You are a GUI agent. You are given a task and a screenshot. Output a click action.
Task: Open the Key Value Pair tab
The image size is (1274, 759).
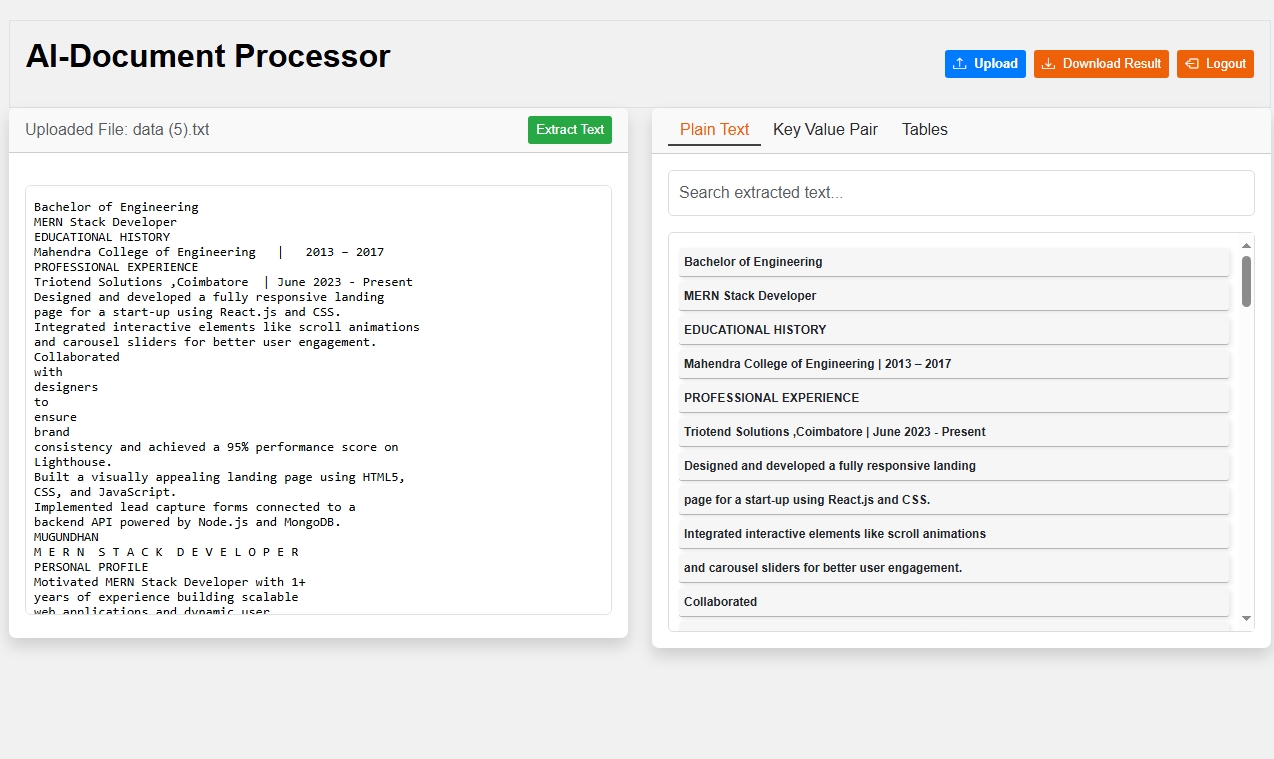(x=825, y=130)
